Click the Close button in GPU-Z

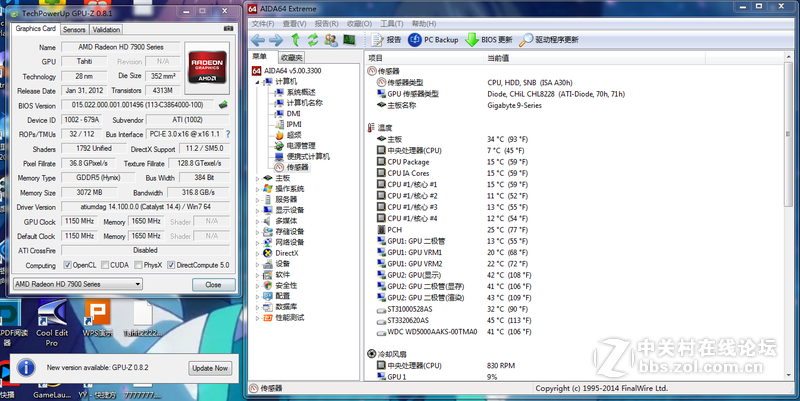coord(213,285)
